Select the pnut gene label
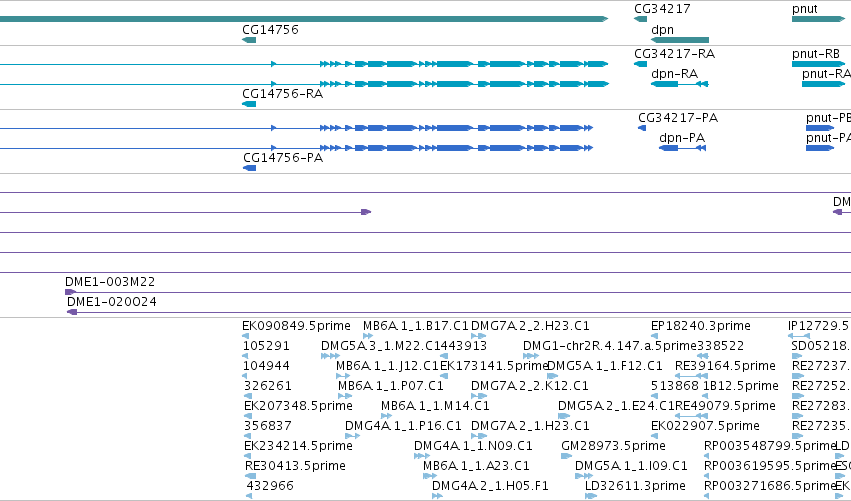Viewport: 851px width, 501px height. [805, 9]
